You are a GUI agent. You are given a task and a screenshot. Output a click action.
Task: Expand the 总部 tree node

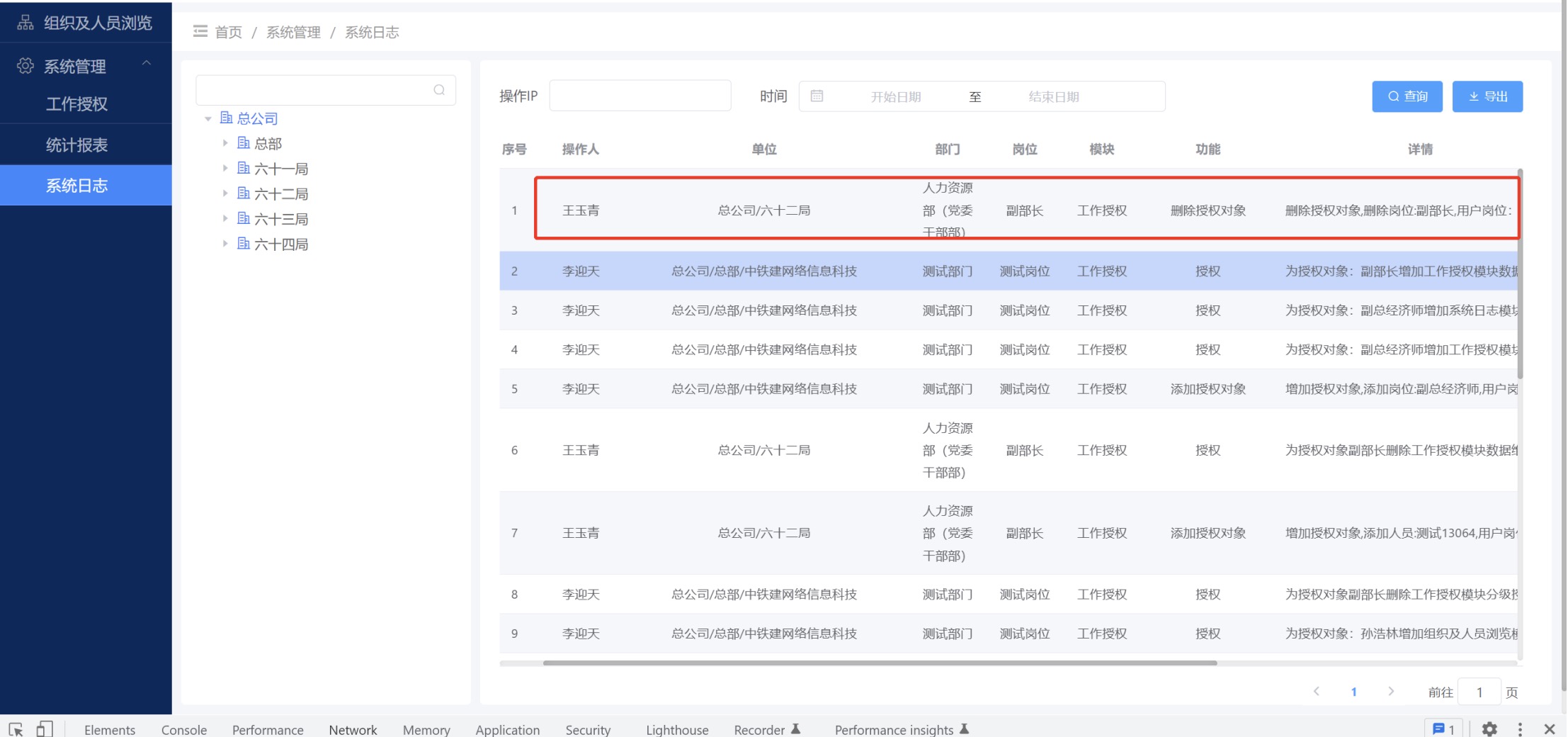coord(225,143)
